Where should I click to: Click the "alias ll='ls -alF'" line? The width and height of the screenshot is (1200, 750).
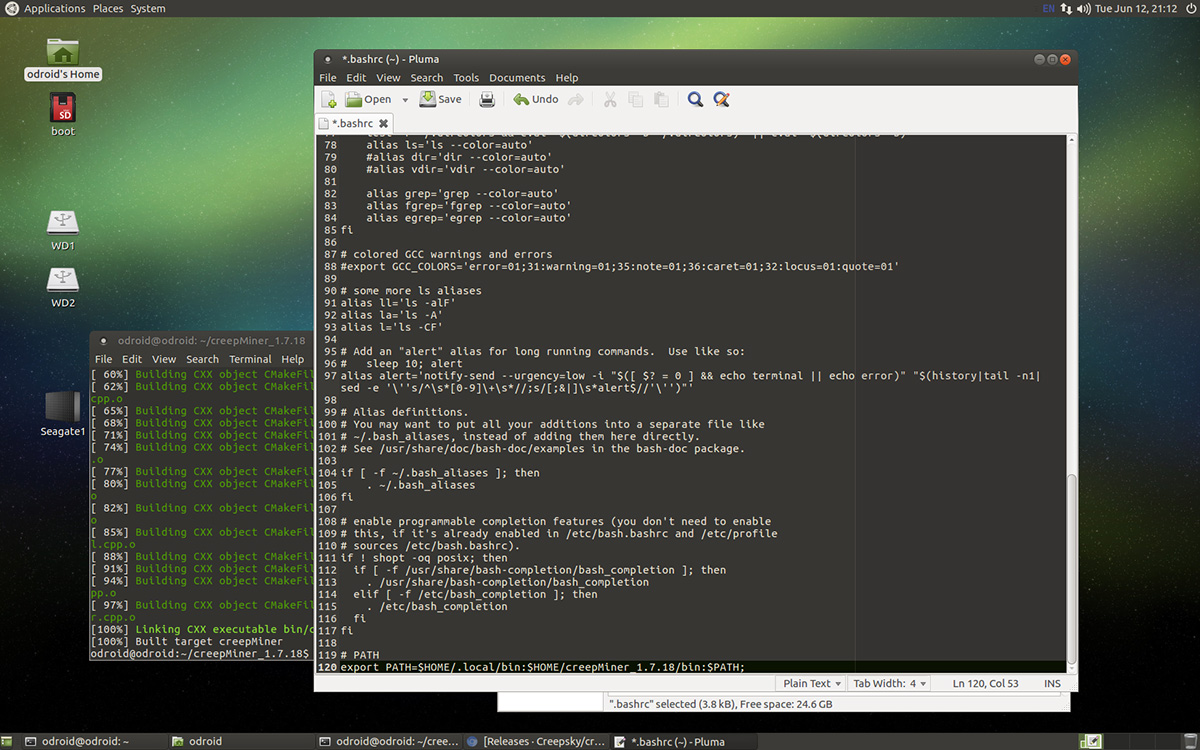point(397,303)
